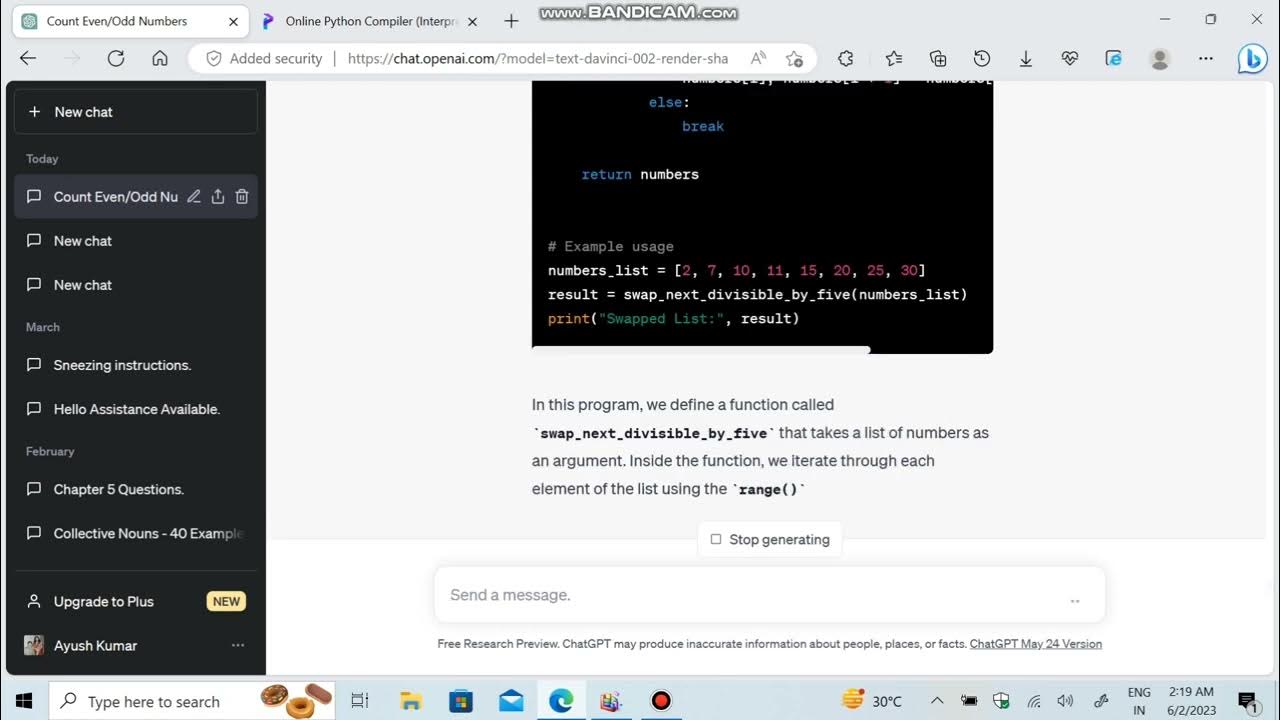Open Ayush Kumar account menu dots

pos(238,645)
